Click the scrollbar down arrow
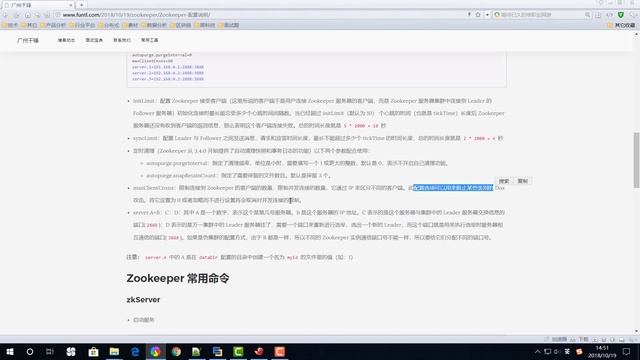Image resolution: width=640 pixels, height=360 pixels. click(x=636, y=331)
